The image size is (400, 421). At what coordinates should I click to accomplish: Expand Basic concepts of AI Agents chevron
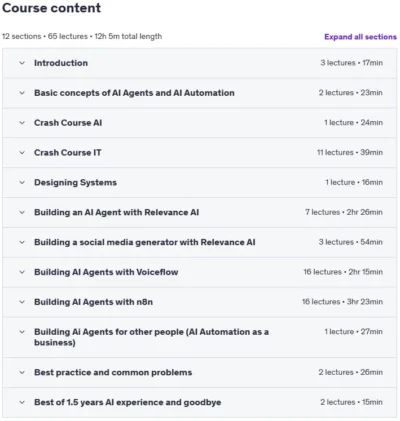coord(22,93)
